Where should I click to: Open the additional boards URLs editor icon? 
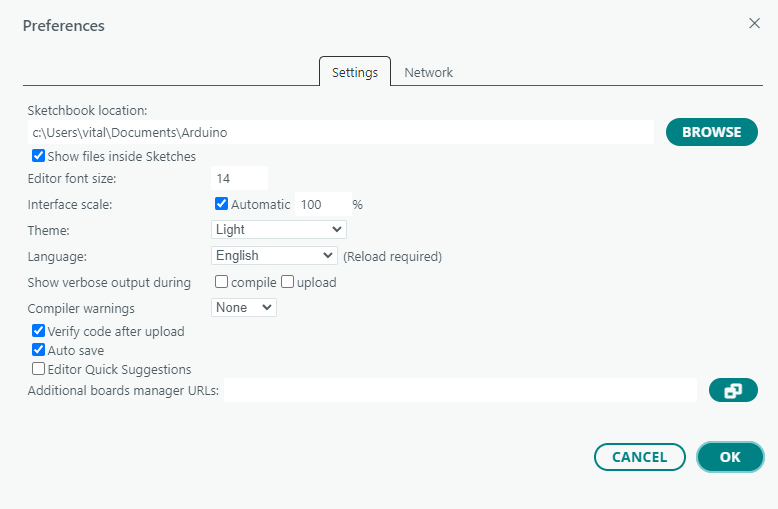(x=732, y=391)
